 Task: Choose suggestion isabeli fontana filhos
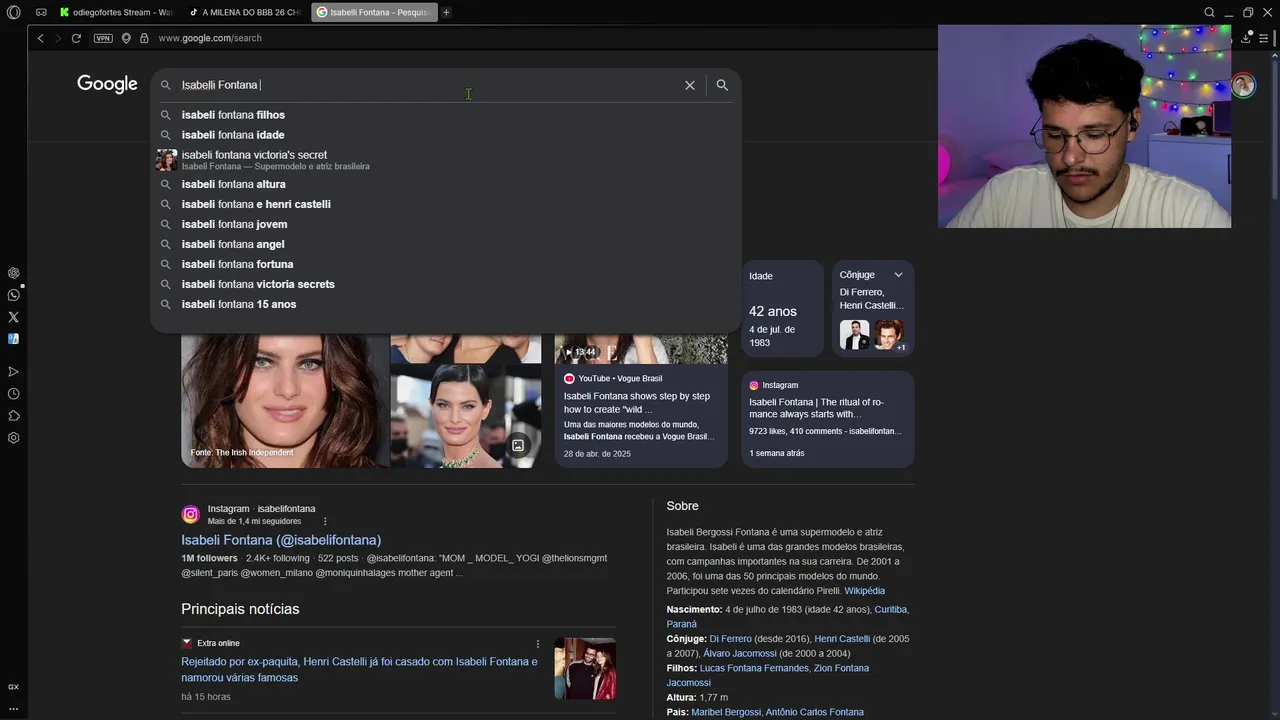point(445,115)
